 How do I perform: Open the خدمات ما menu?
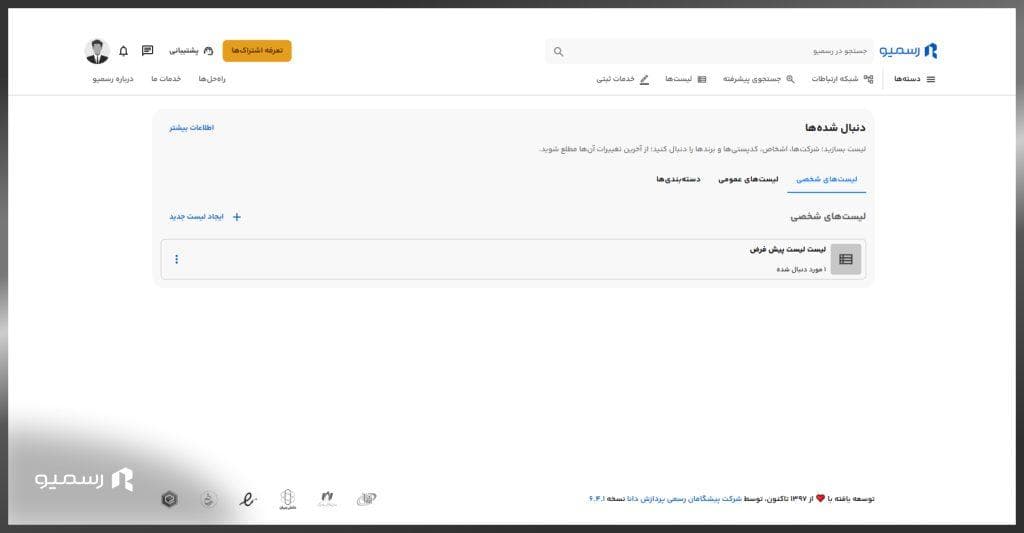pyautogui.click(x=166, y=79)
